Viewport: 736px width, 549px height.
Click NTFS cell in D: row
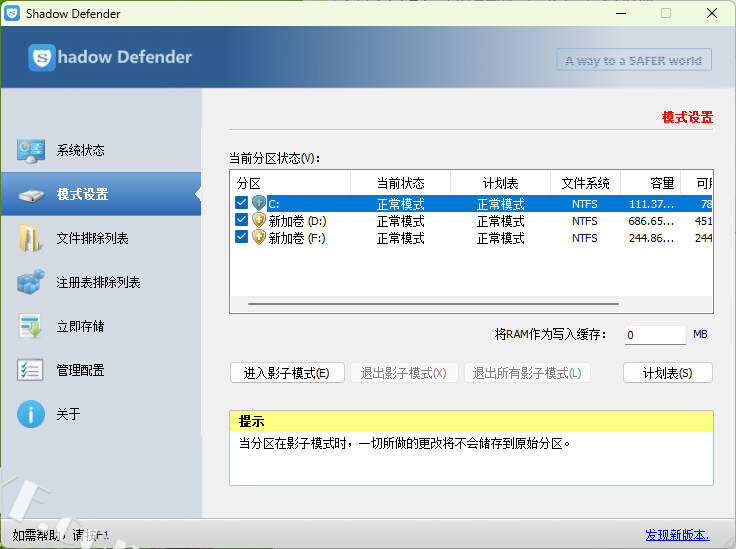(x=585, y=221)
